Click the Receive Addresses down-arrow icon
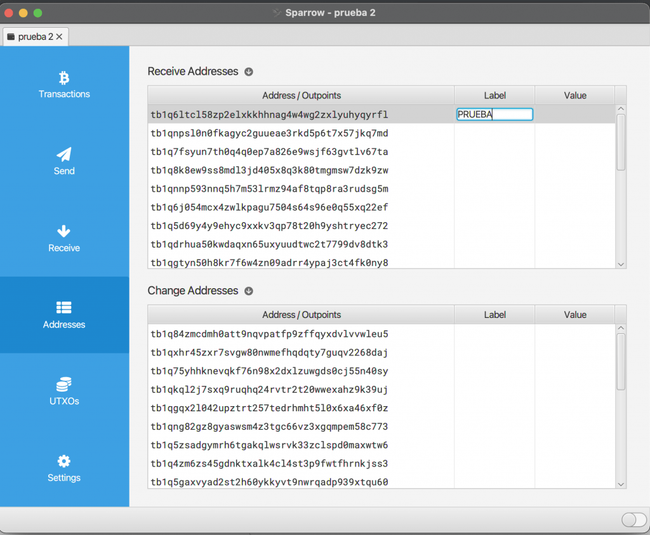 point(249,72)
